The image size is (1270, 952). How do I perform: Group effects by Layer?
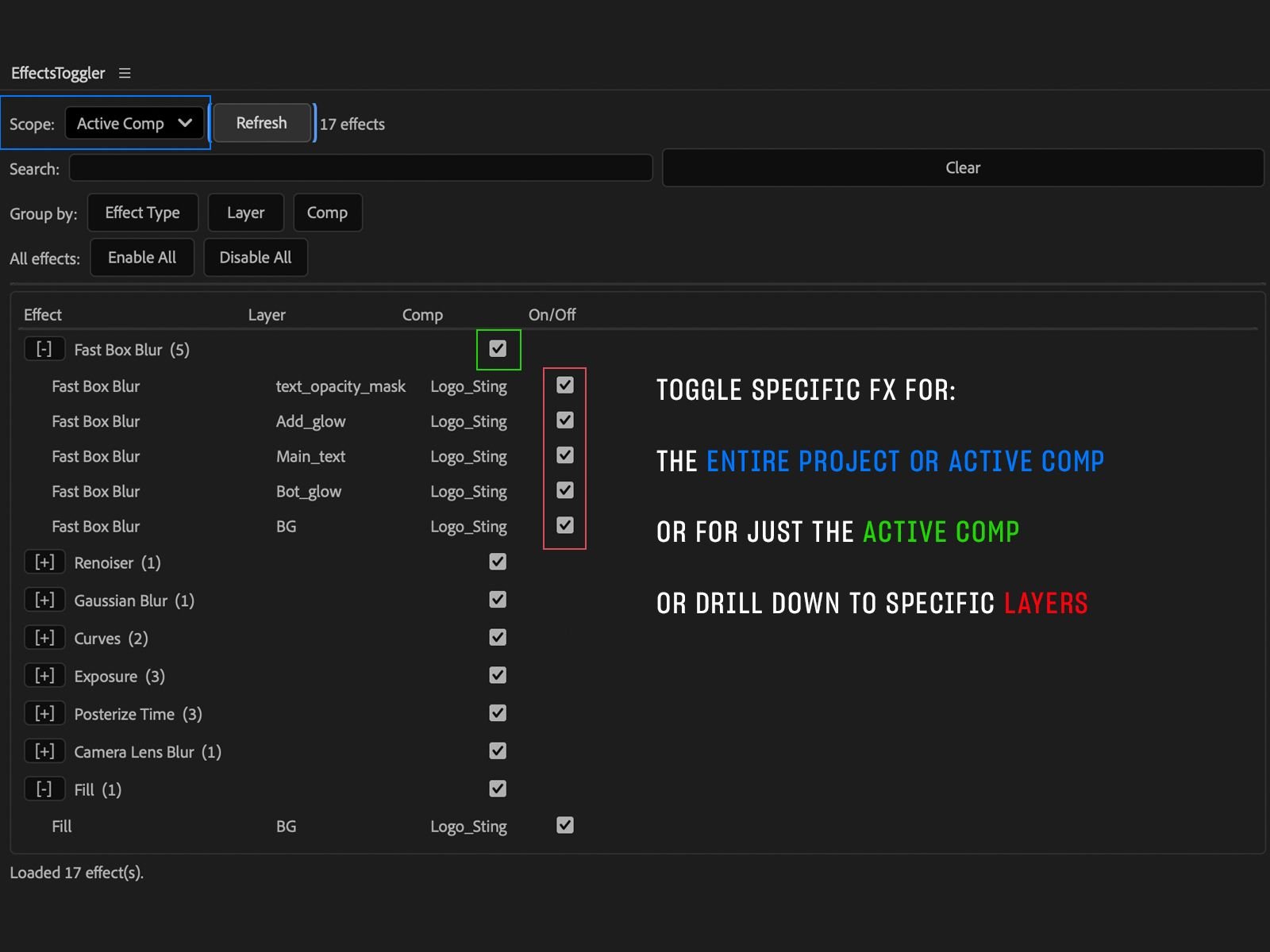click(245, 213)
